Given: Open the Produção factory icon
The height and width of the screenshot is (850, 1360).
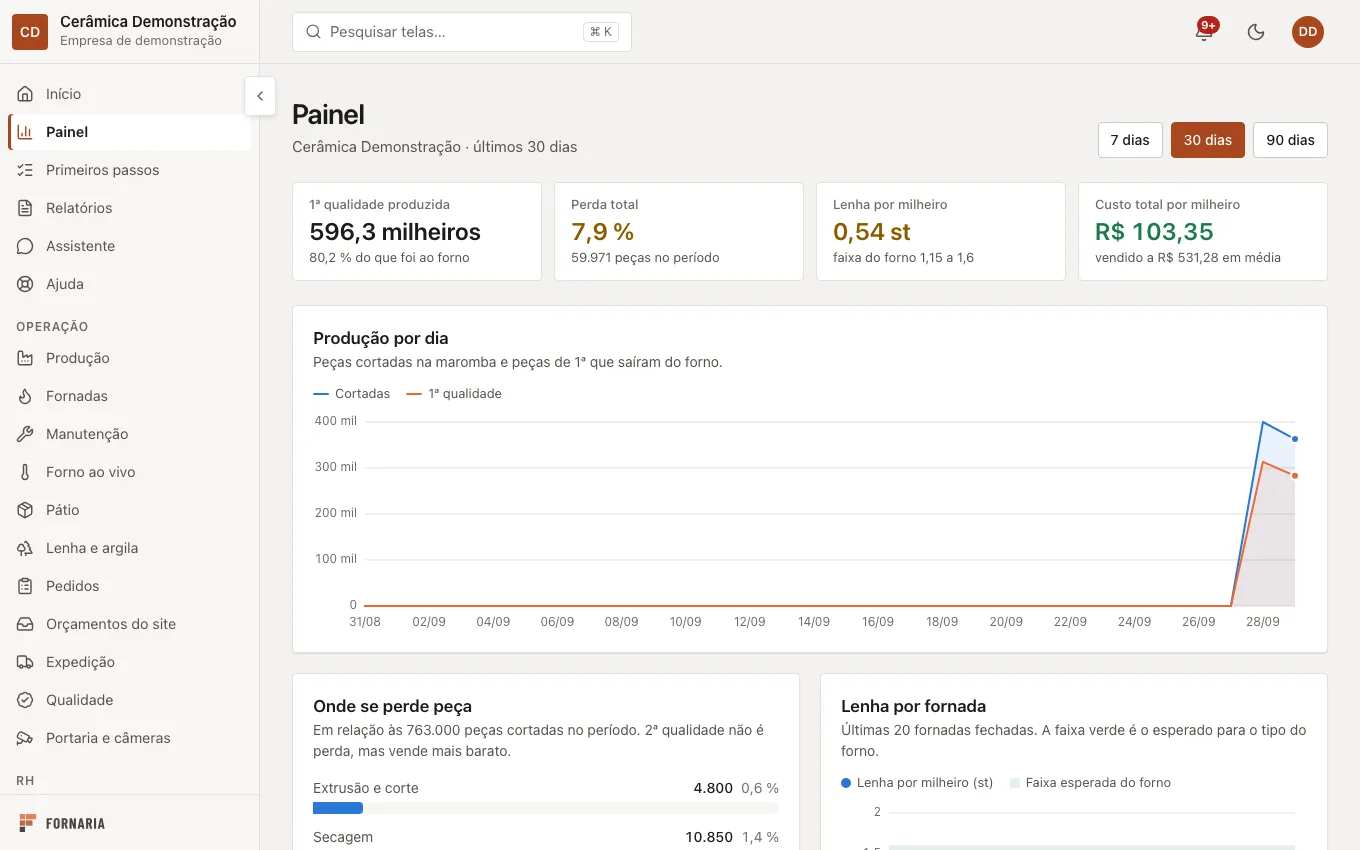Looking at the screenshot, I should coord(26,358).
